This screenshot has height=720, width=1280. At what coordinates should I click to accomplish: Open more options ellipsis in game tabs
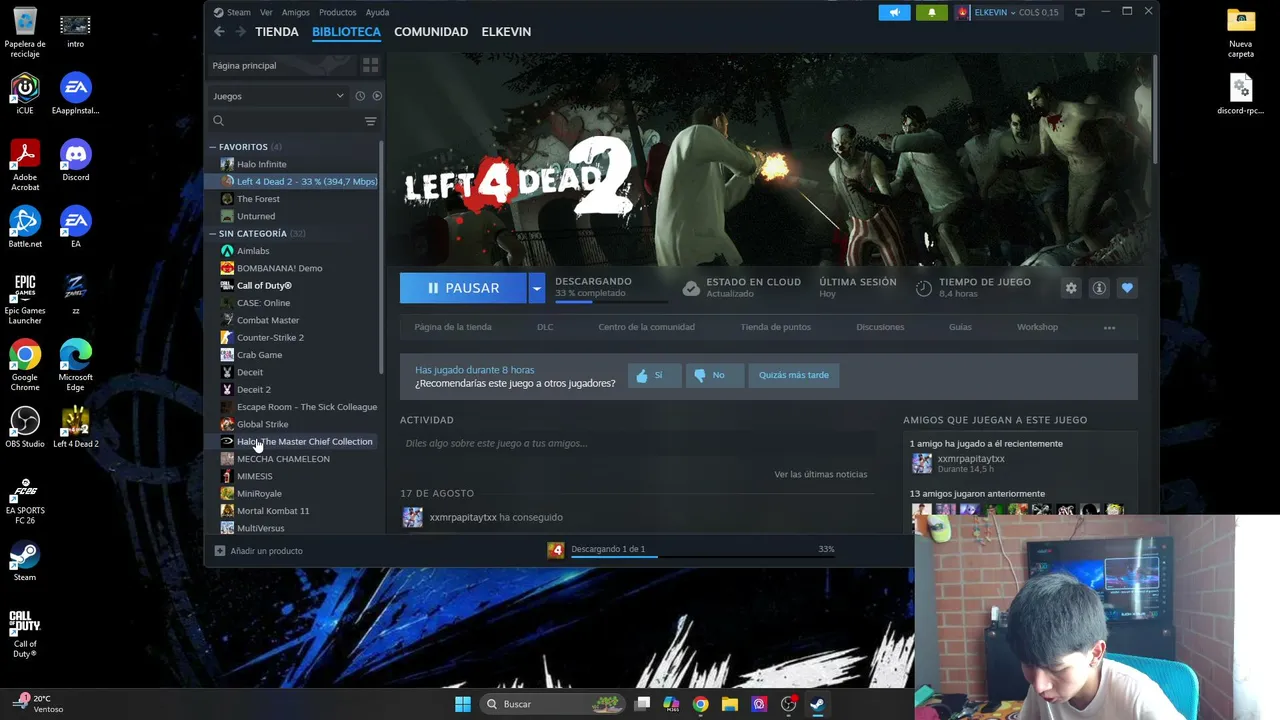click(1109, 327)
